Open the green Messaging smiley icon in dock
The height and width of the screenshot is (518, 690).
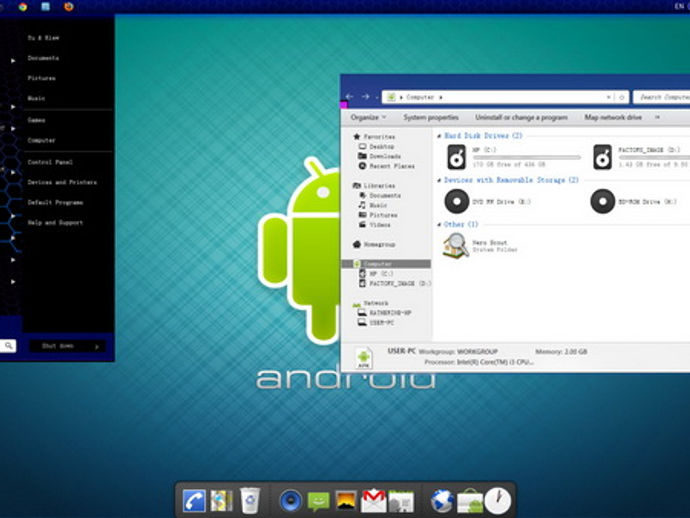(319, 501)
